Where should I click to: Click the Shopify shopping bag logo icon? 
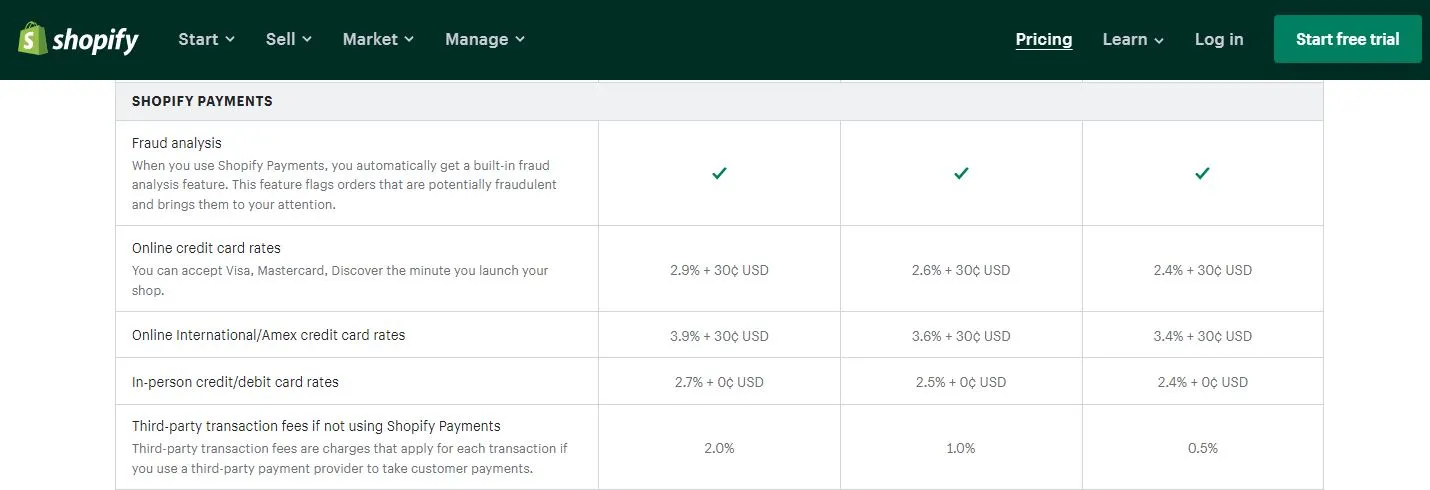click(x=32, y=39)
